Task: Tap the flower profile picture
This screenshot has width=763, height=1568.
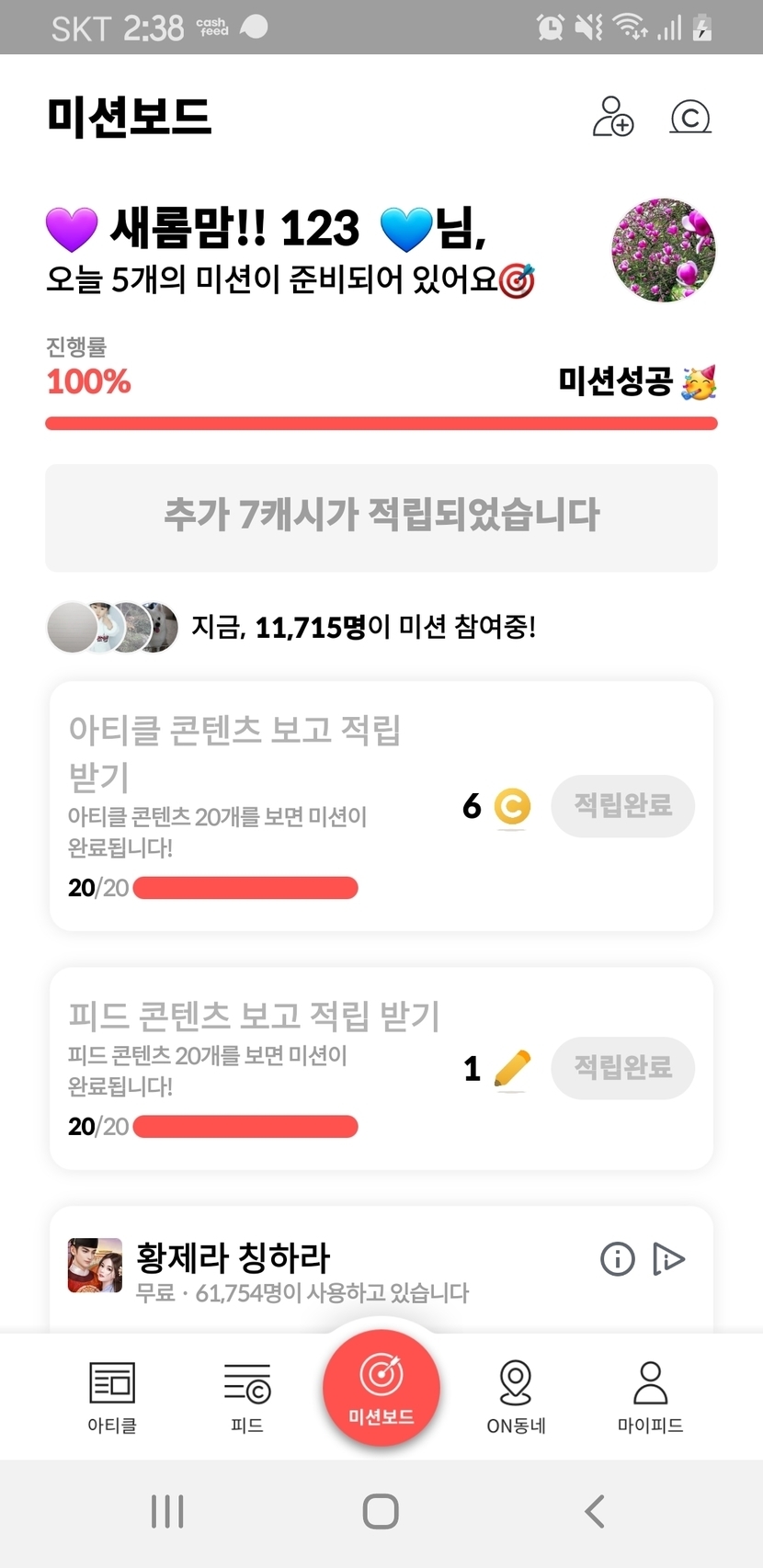Action: [663, 250]
